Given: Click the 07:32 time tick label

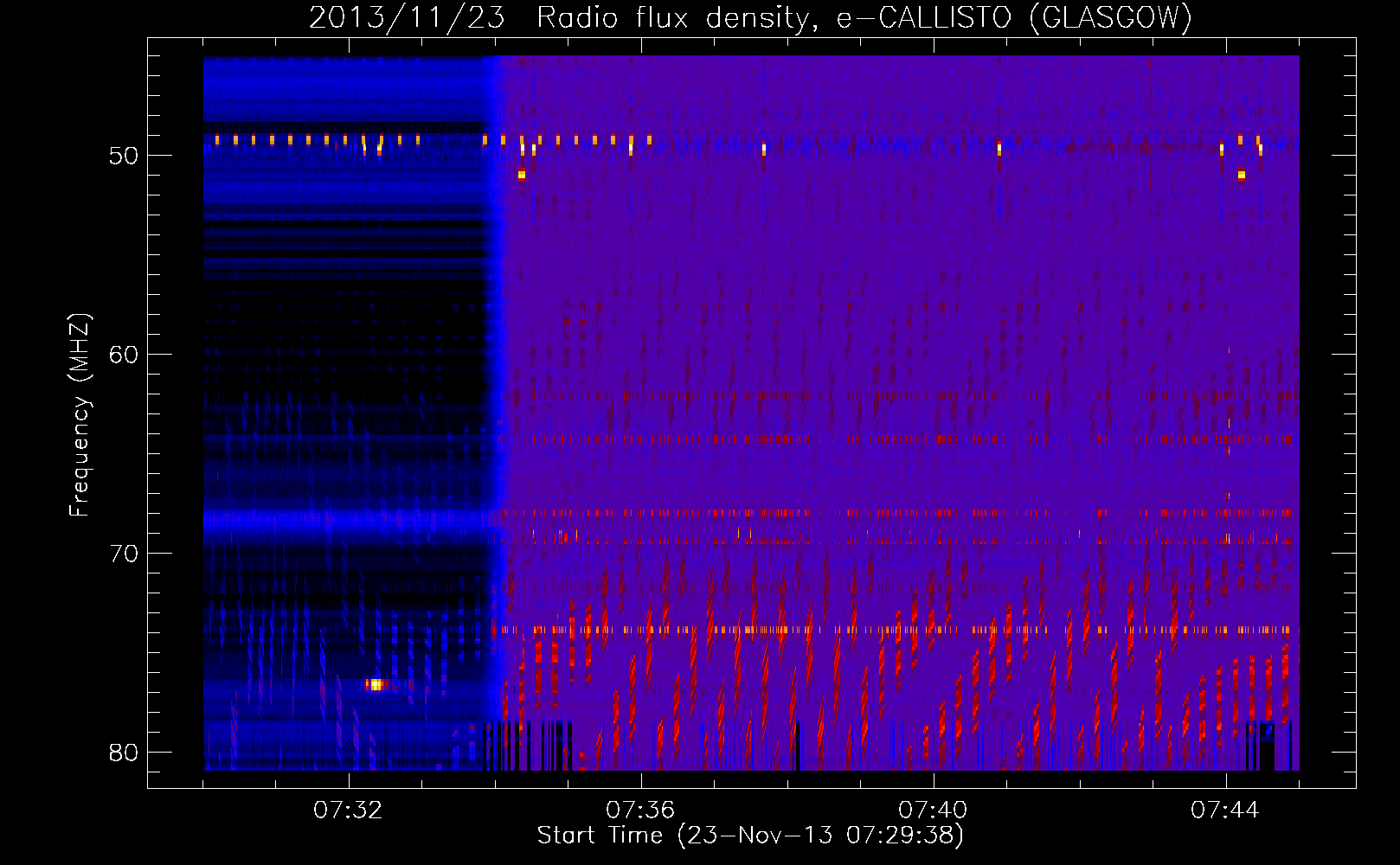Looking at the screenshot, I should click(348, 810).
